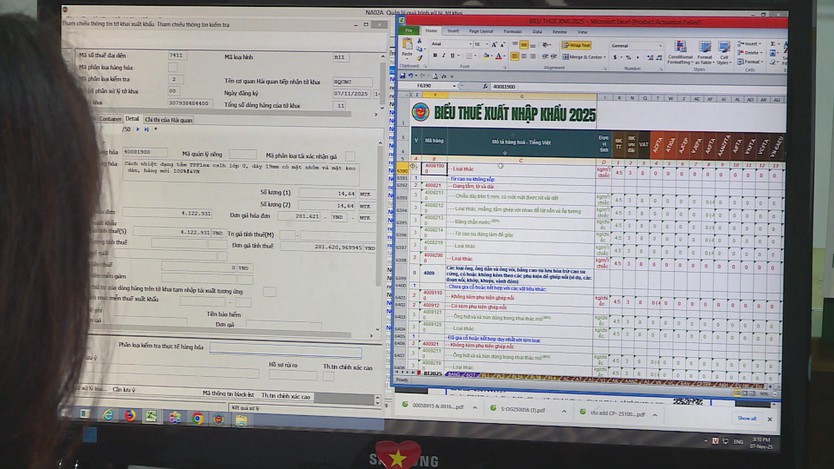This screenshot has width=834, height=469.
Task: Click next record arrow in Detail tab
Action: pyautogui.click(x=137, y=129)
